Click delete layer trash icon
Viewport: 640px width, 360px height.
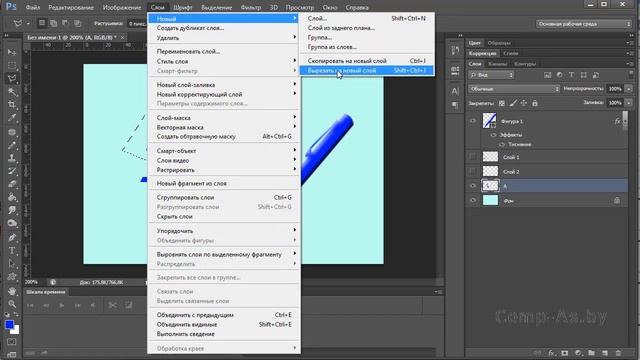(618, 353)
